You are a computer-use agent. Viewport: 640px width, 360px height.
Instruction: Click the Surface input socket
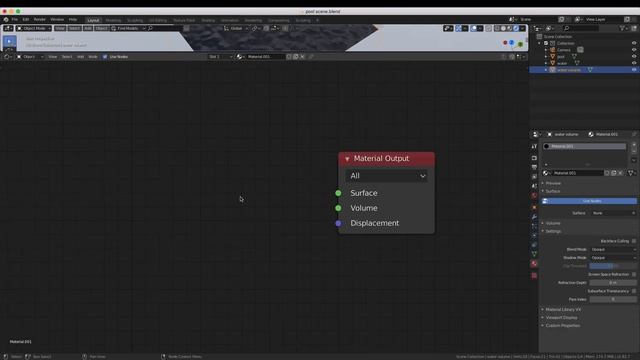[338, 193]
